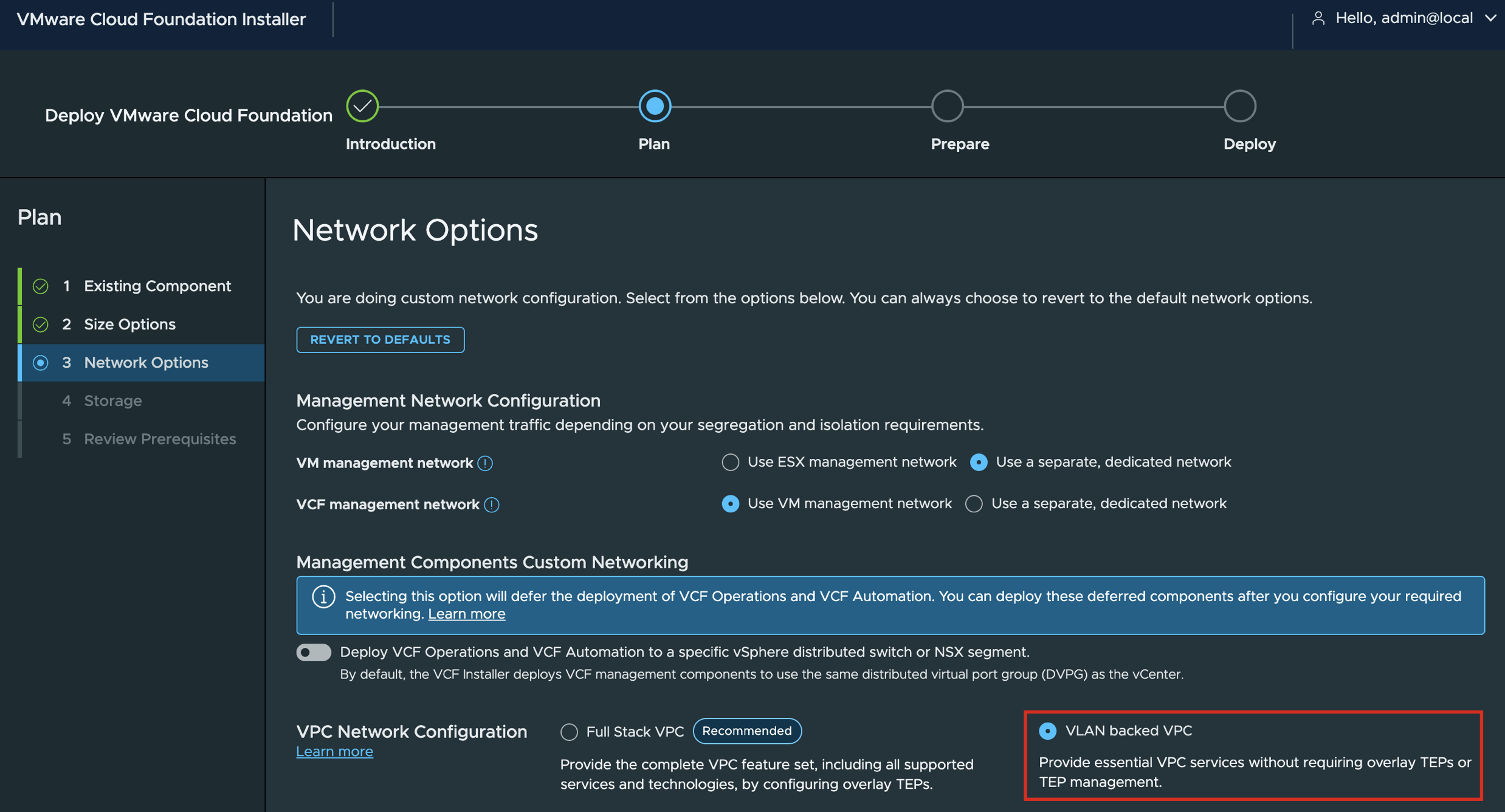The image size is (1505, 812).
Task: Select Use ESX management network radio
Action: (731, 463)
